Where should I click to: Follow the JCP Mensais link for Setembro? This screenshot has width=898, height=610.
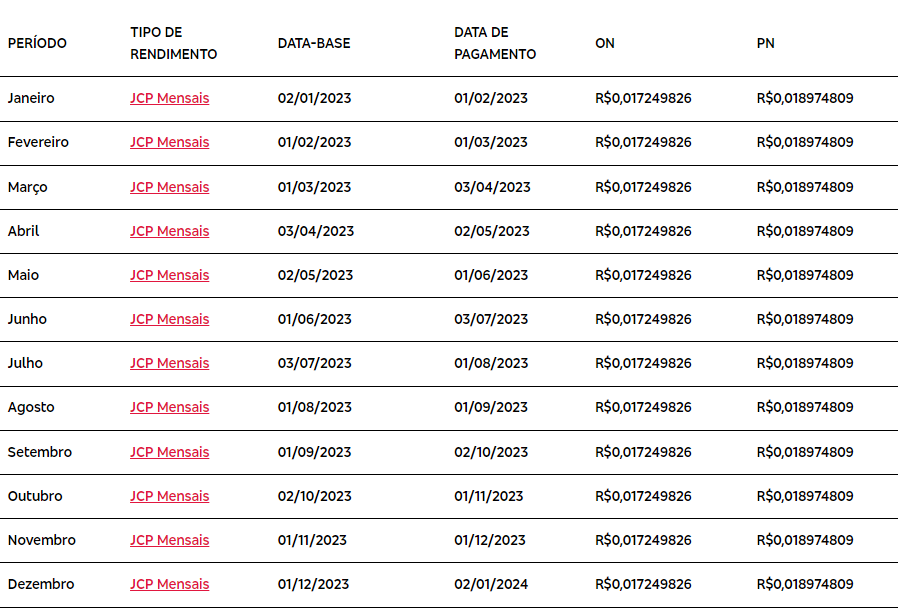(169, 452)
